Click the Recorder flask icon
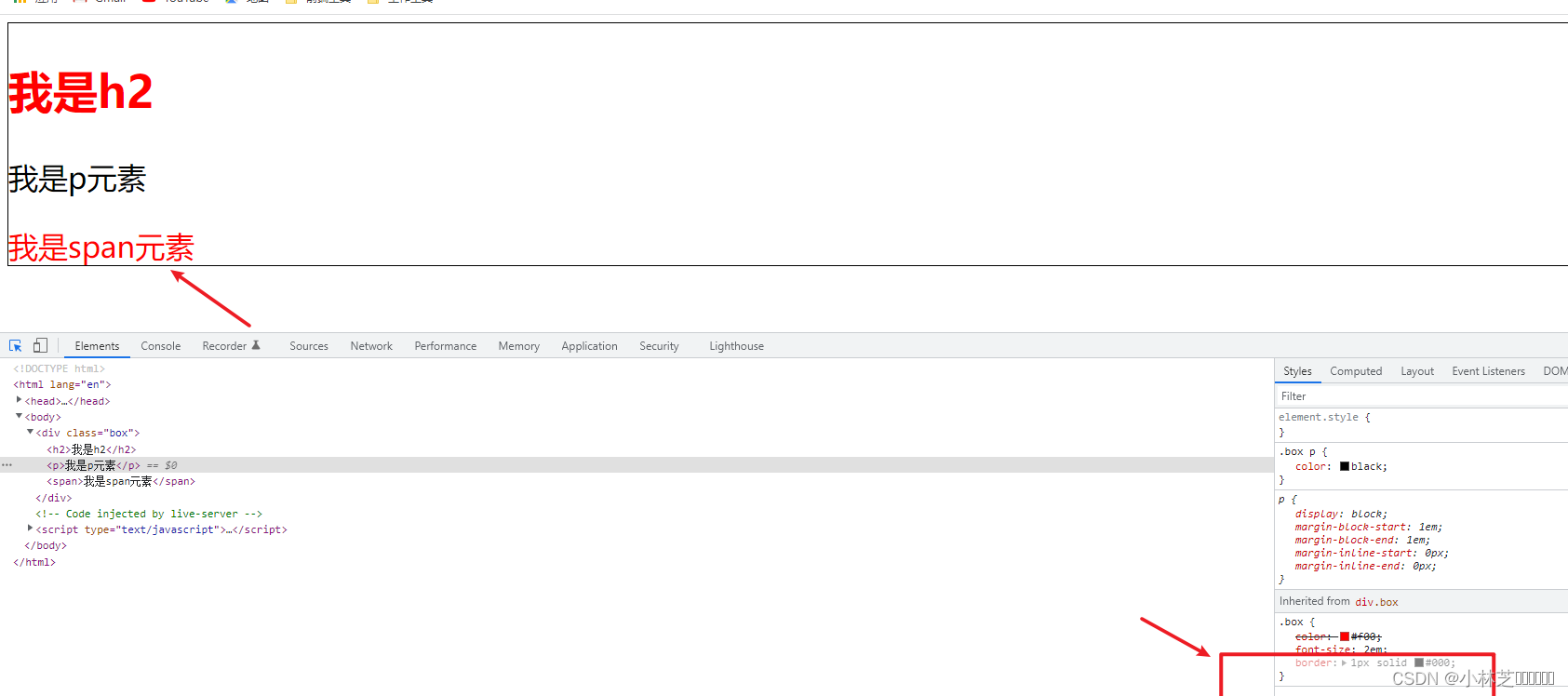Viewport: 1568px width, 696px height. 256,345
